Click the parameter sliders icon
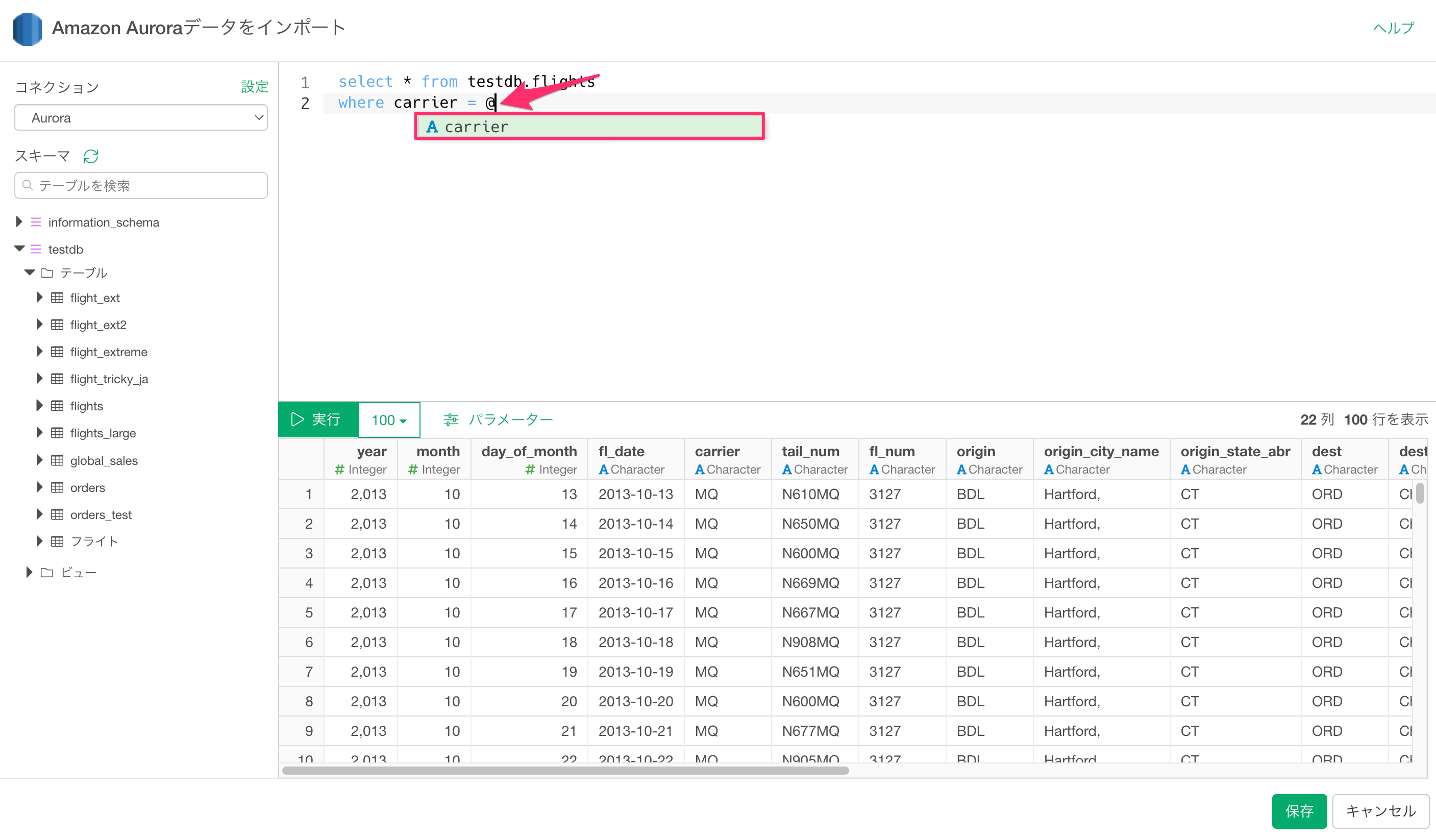The width and height of the screenshot is (1436, 840). point(451,420)
